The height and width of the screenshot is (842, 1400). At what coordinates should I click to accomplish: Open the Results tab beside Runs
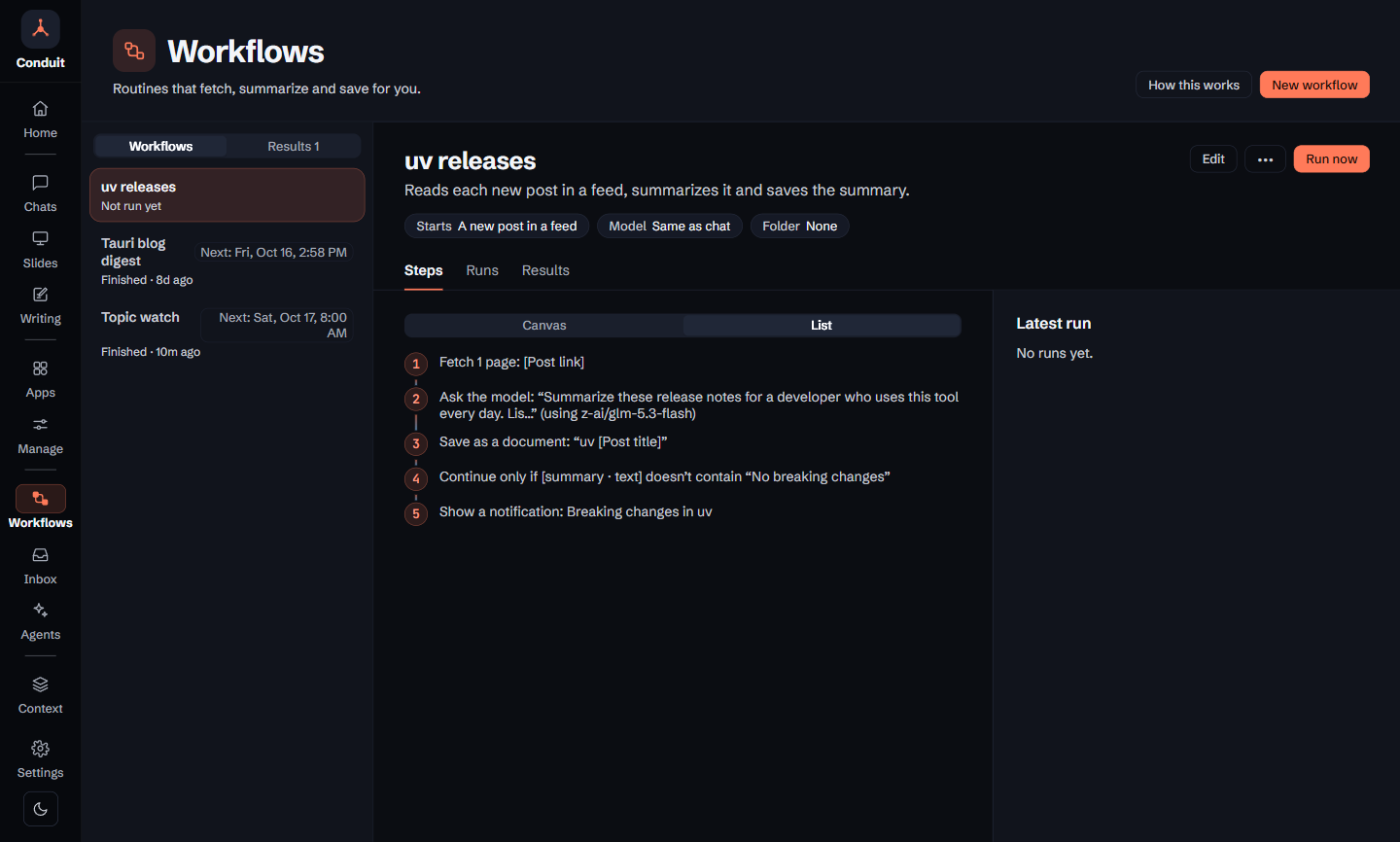tap(545, 270)
